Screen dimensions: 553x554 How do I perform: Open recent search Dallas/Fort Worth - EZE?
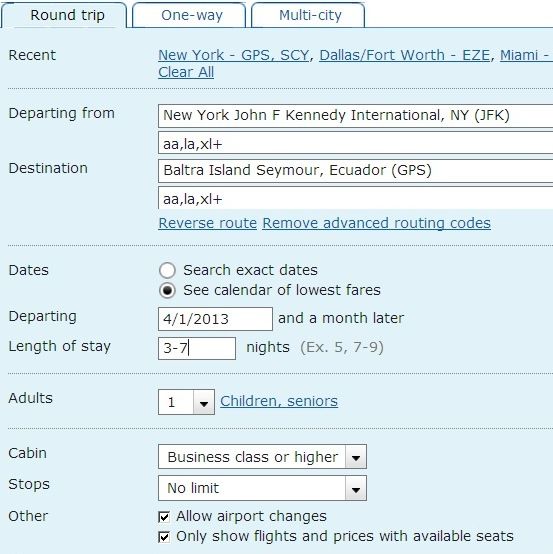click(405, 55)
